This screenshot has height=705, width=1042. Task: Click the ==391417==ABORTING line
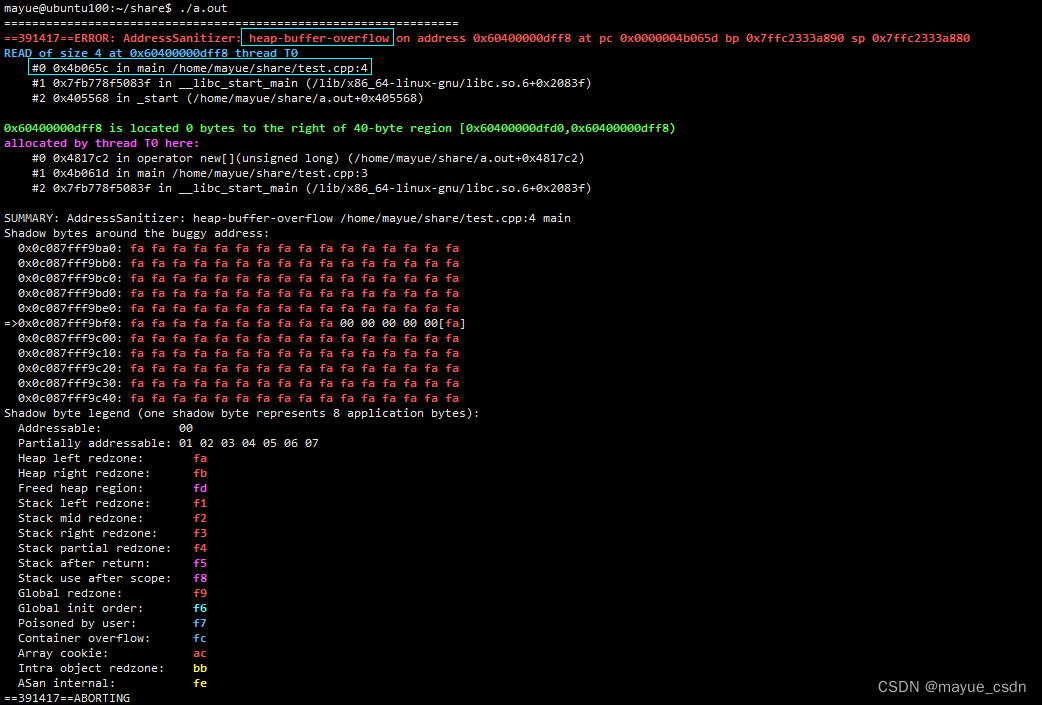click(67, 698)
